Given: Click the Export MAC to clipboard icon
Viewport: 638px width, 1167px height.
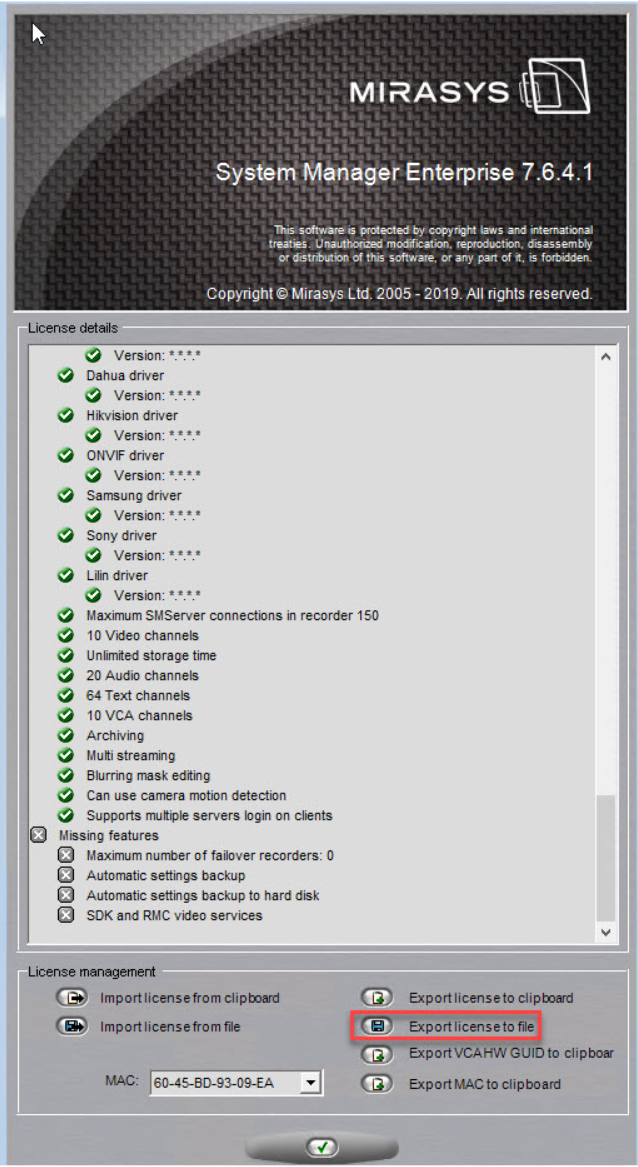Looking at the screenshot, I should (x=377, y=1083).
